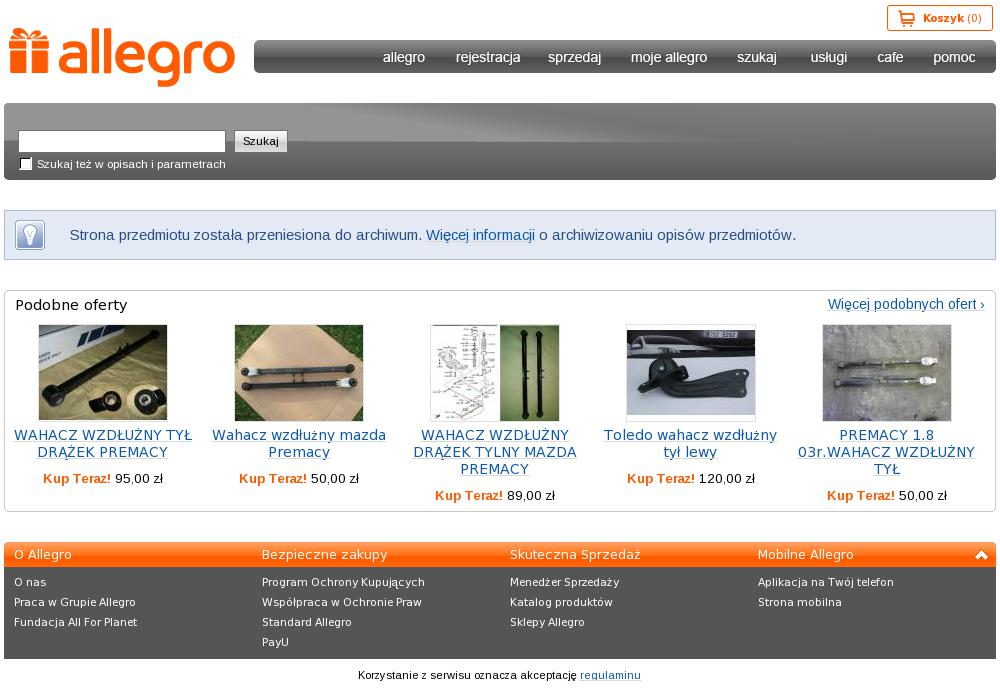Click the 'Skuteczna Sprzedaż' footer heading

tap(575, 555)
